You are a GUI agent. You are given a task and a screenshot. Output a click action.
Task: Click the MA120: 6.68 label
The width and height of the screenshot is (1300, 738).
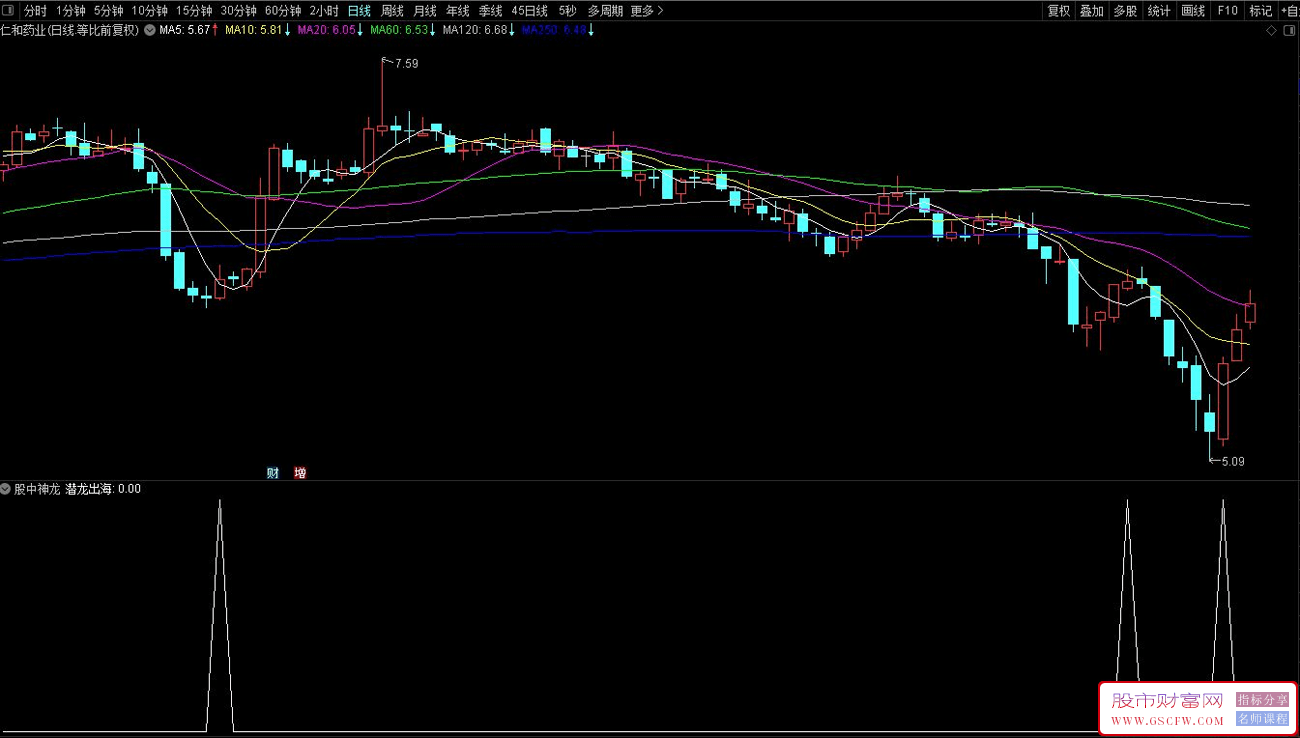(474, 31)
